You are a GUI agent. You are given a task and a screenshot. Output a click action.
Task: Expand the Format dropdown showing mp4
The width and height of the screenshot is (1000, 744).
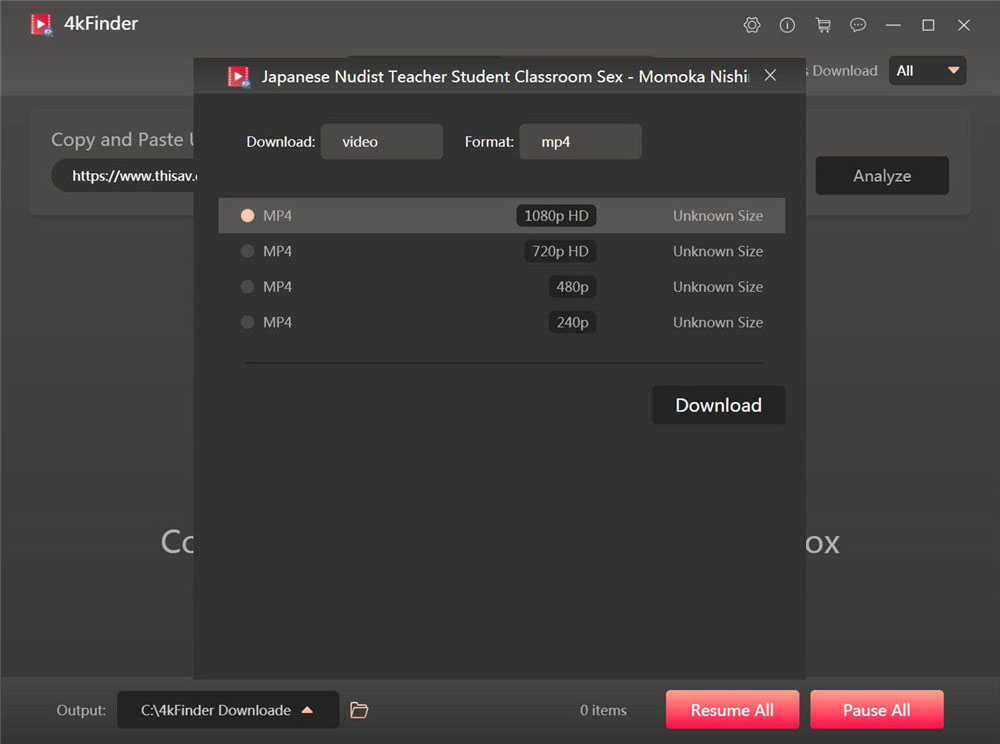coord(580,142)
